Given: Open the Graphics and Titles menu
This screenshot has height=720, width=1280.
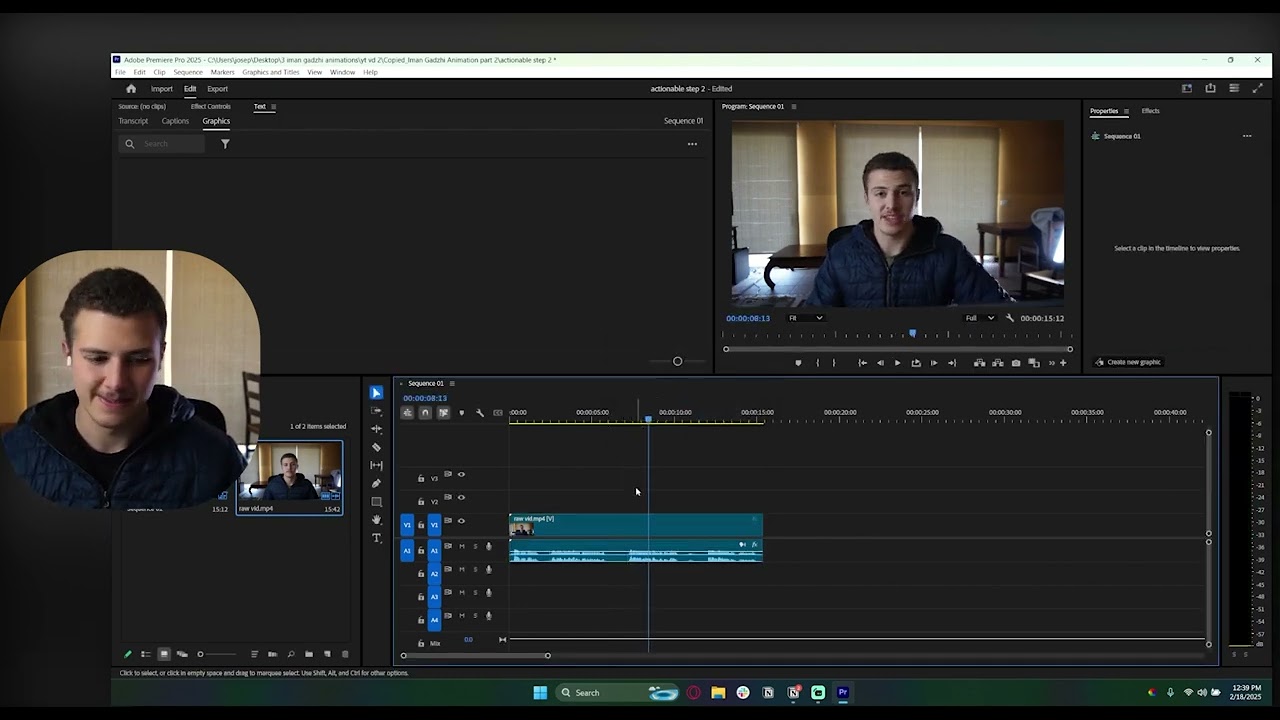Looking at the screenshot, I should tap(270, 72).
